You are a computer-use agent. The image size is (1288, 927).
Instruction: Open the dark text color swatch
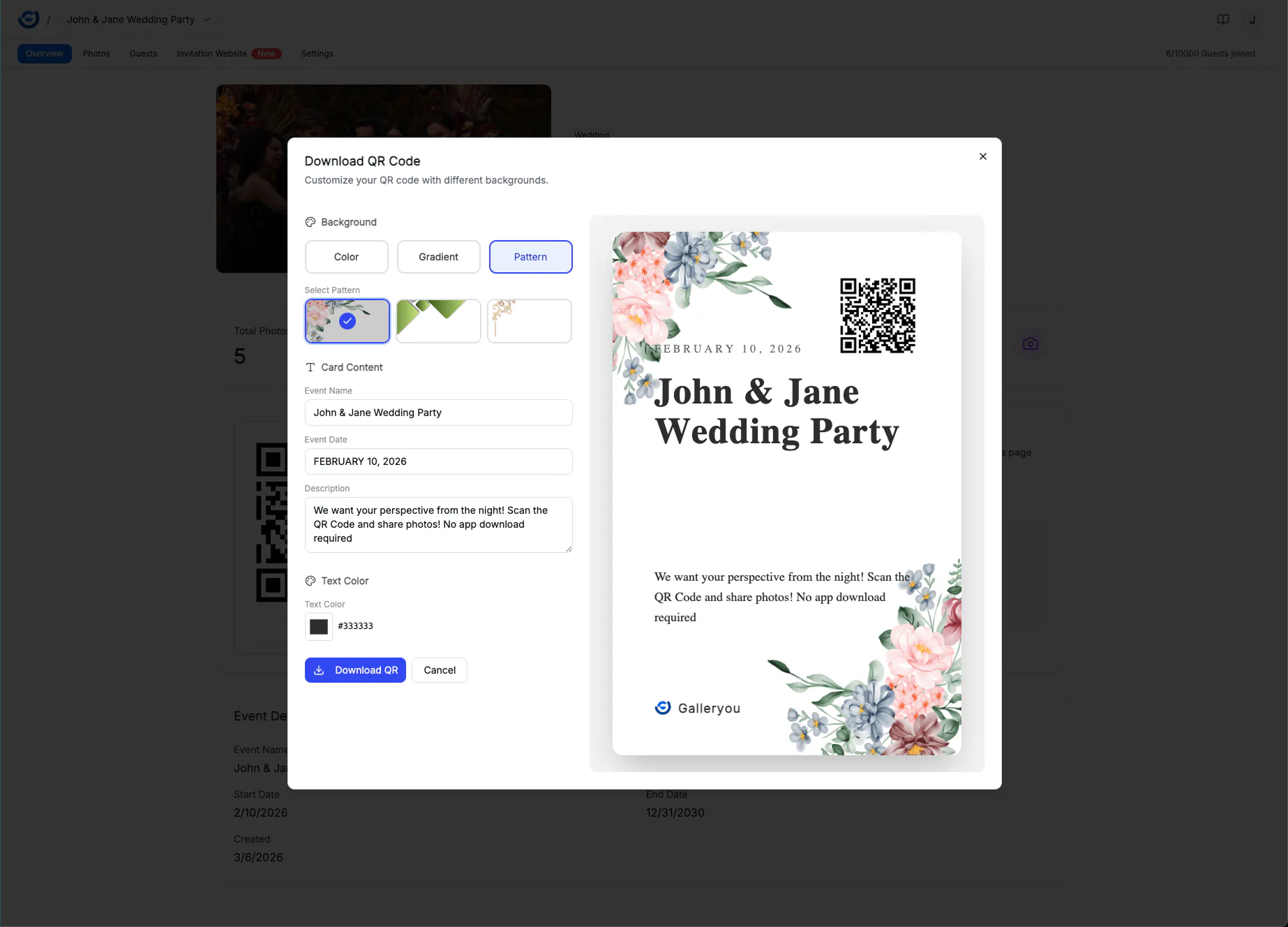(x=319, y=627)
